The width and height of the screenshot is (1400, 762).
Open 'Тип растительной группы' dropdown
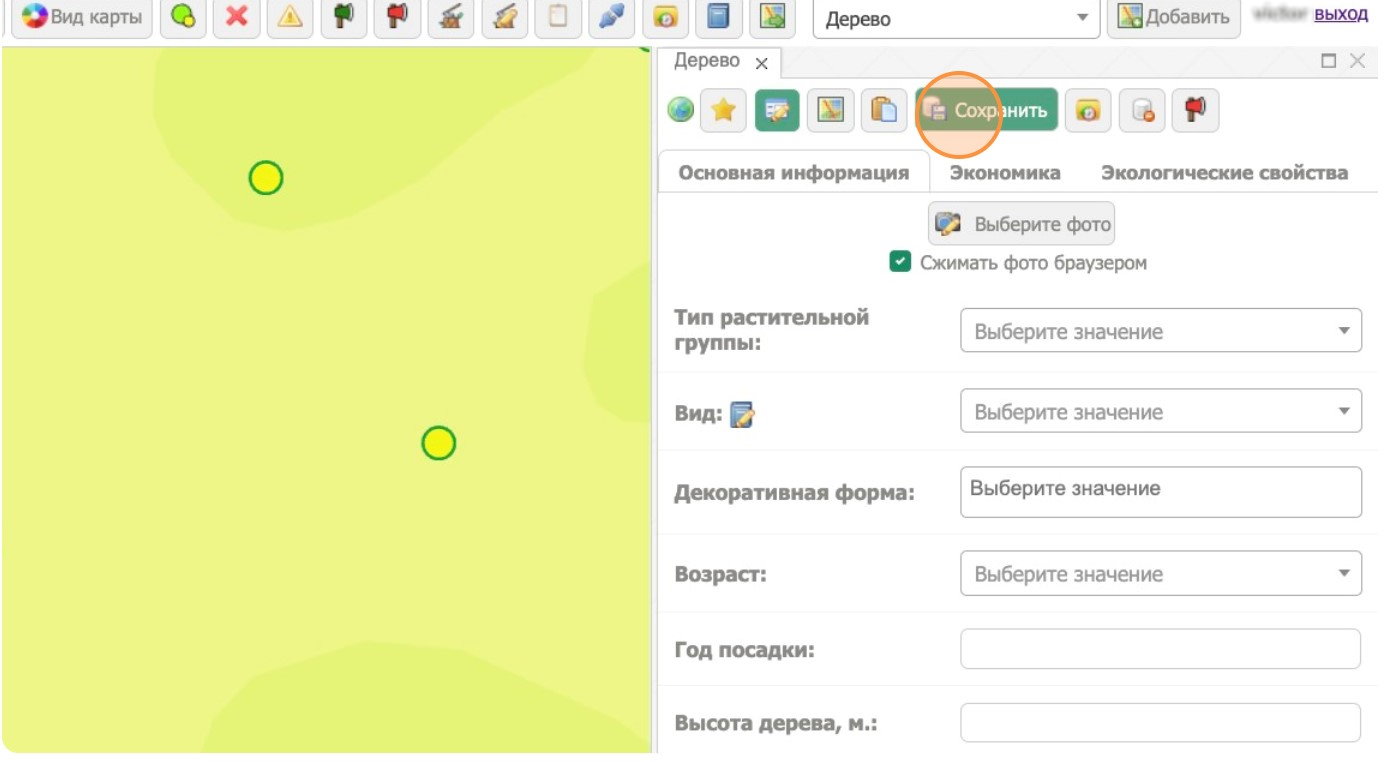click(1161, 331)
